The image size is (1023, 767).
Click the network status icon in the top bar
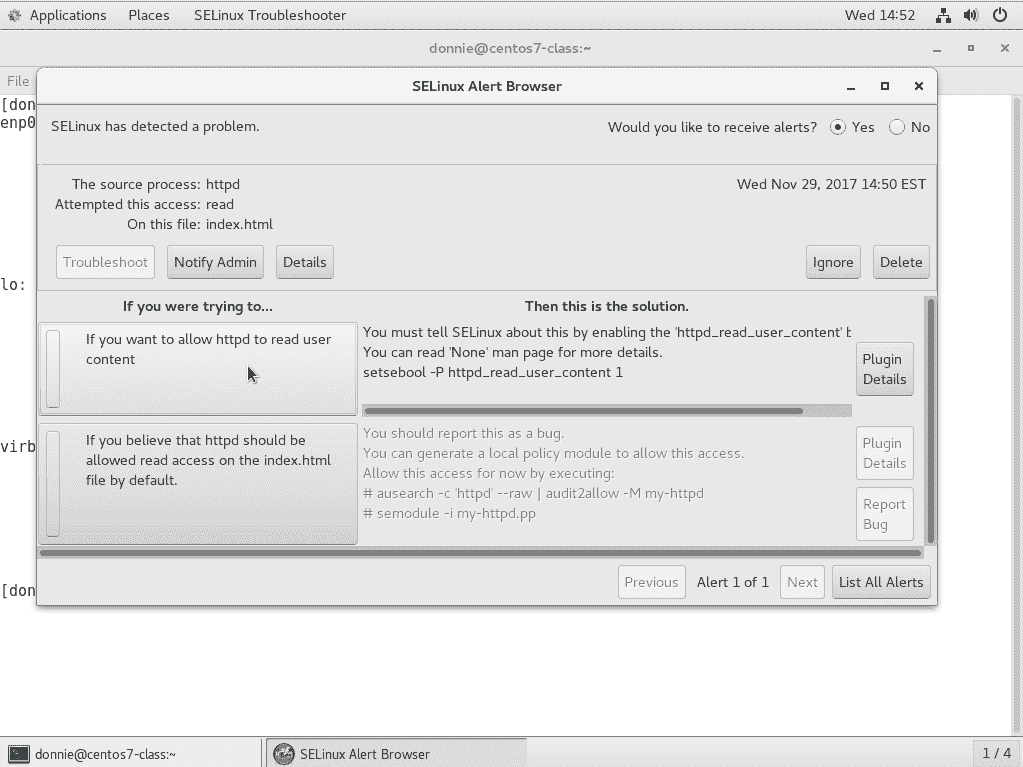click(943, 15)
